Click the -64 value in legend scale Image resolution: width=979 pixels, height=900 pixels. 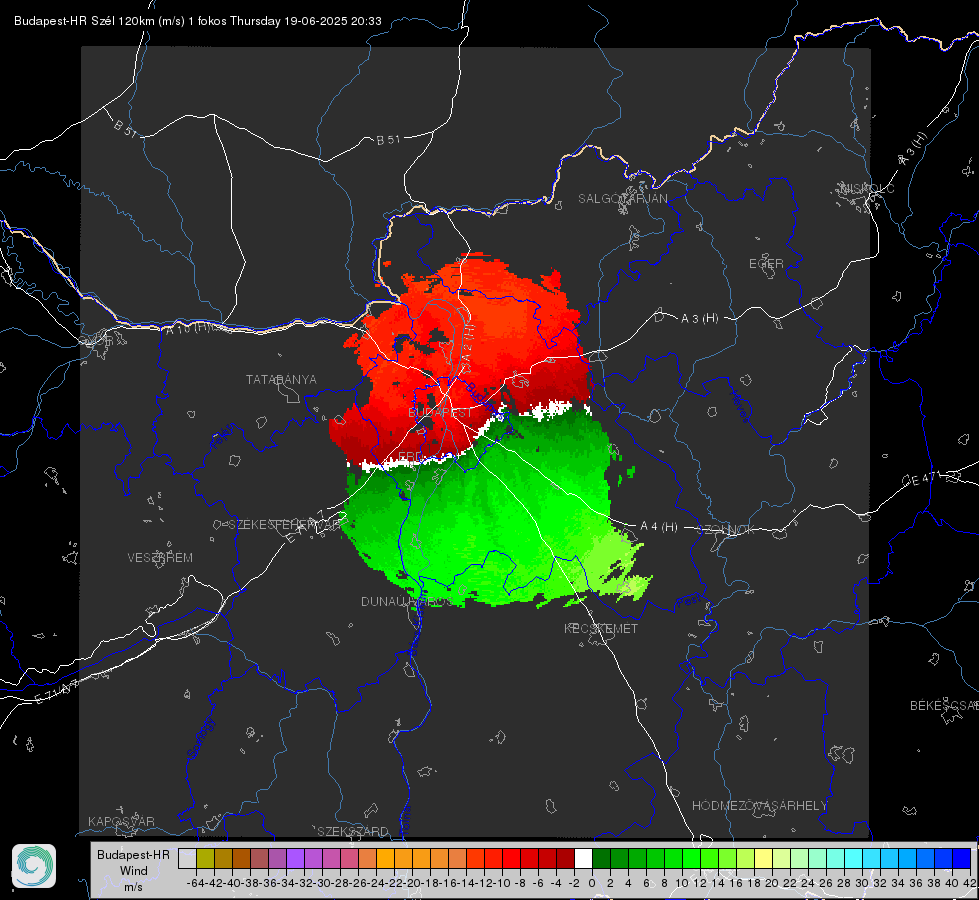coord(195,883)
